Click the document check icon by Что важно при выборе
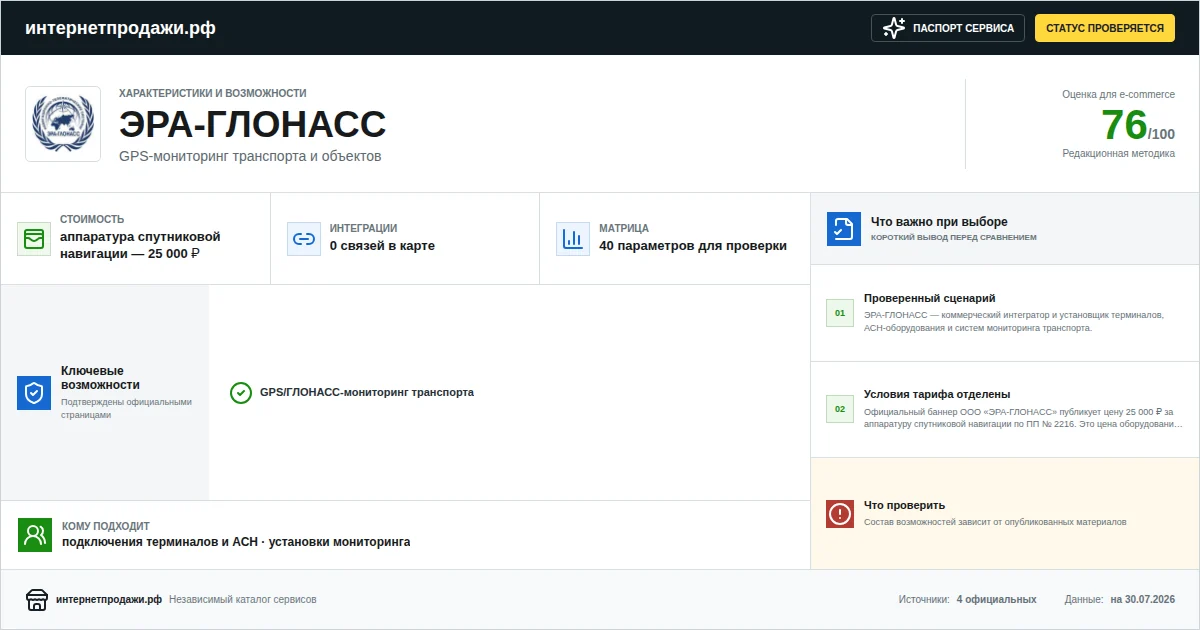Screen dimensions: 1200x630 [844, 229]
